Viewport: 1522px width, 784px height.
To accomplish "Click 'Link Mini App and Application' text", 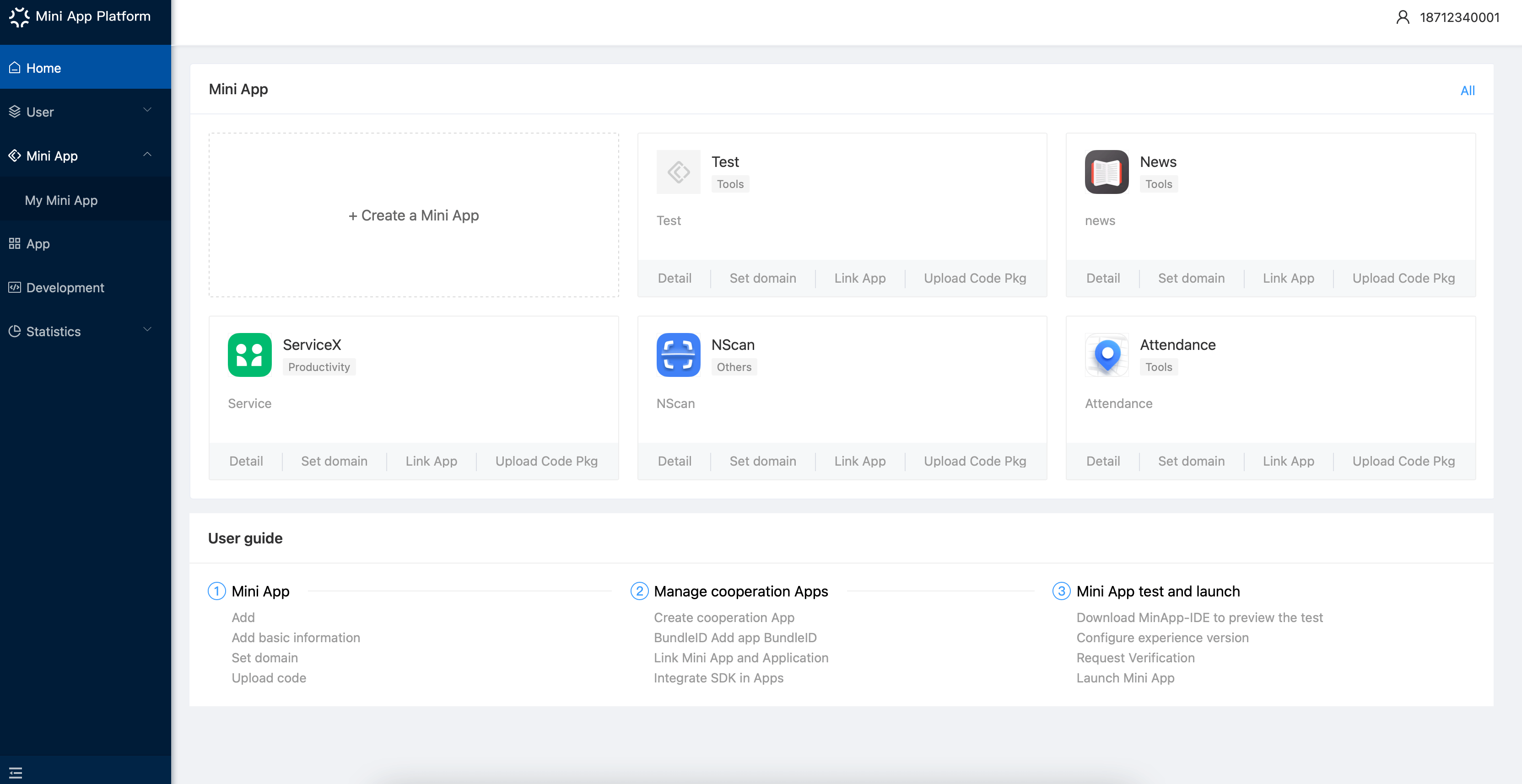I will click(741, 658).
